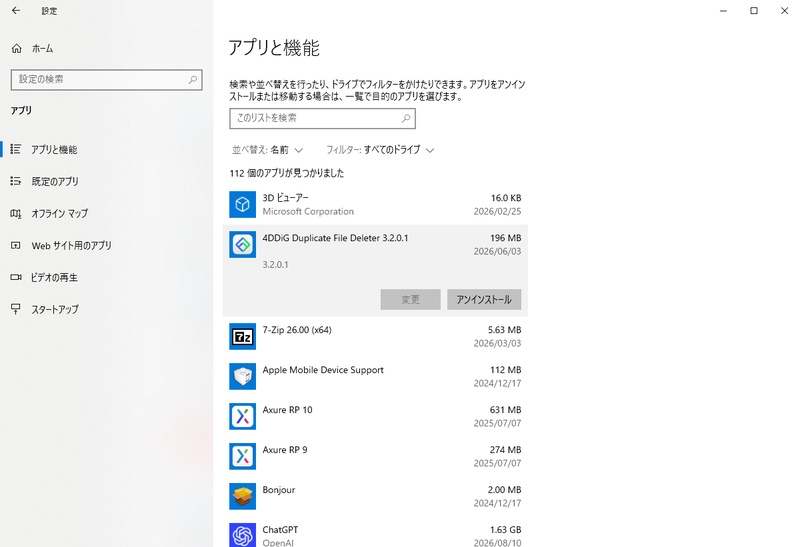Click the Apple Mobile Device Support icon
The image size is (800, 547).
coord(242,377)
